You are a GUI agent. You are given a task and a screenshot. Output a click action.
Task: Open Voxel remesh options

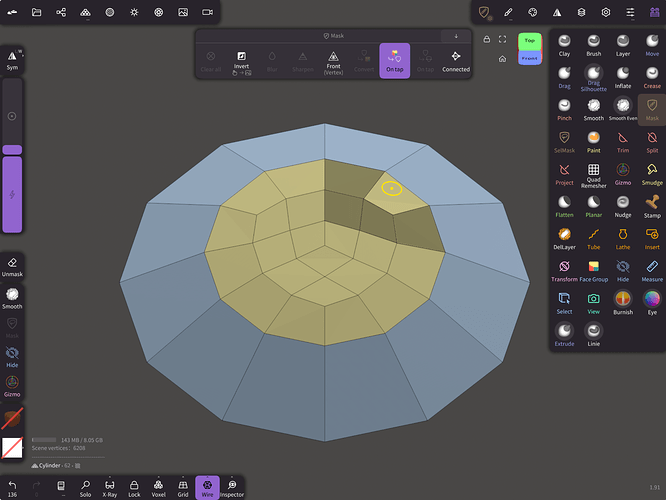click(x=158, y=488)
